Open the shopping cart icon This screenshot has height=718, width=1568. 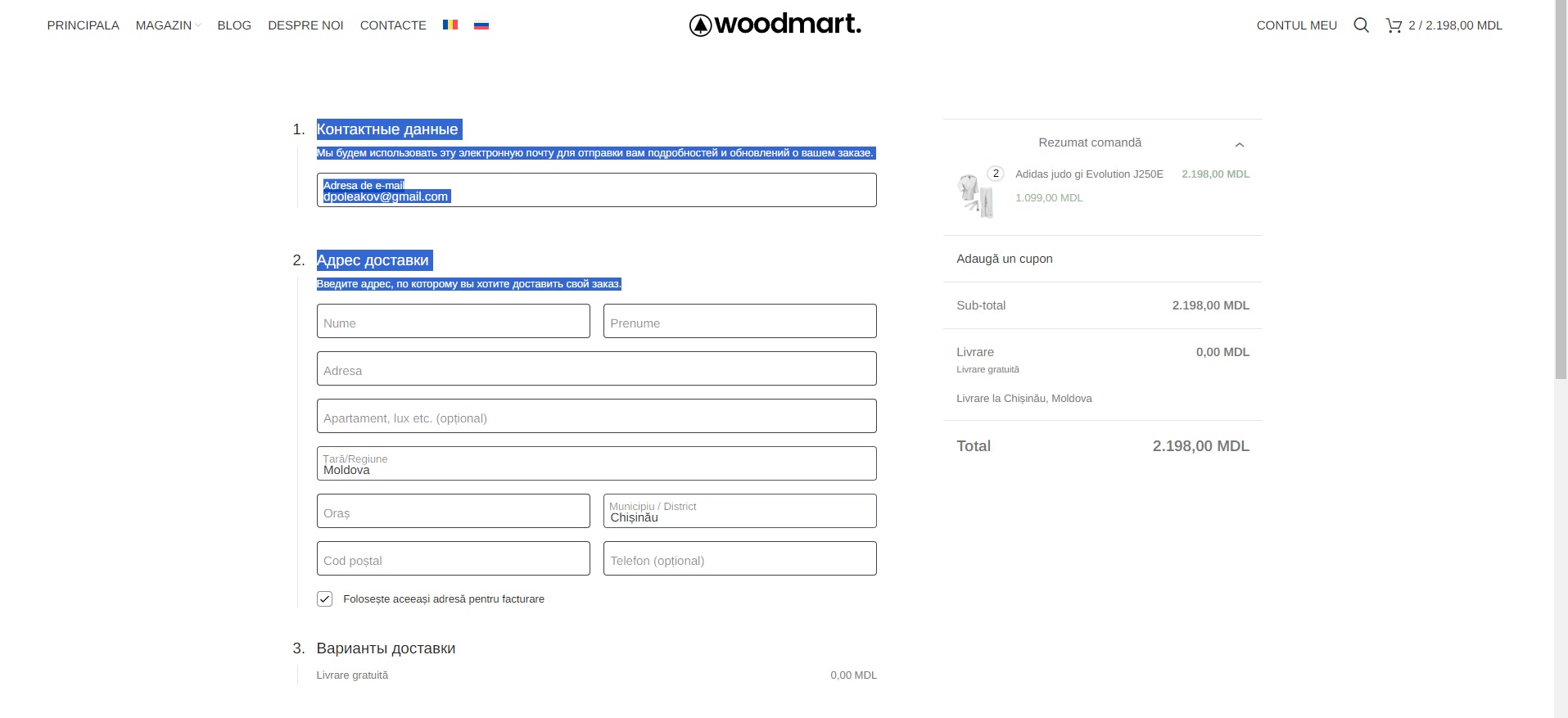1394,25
